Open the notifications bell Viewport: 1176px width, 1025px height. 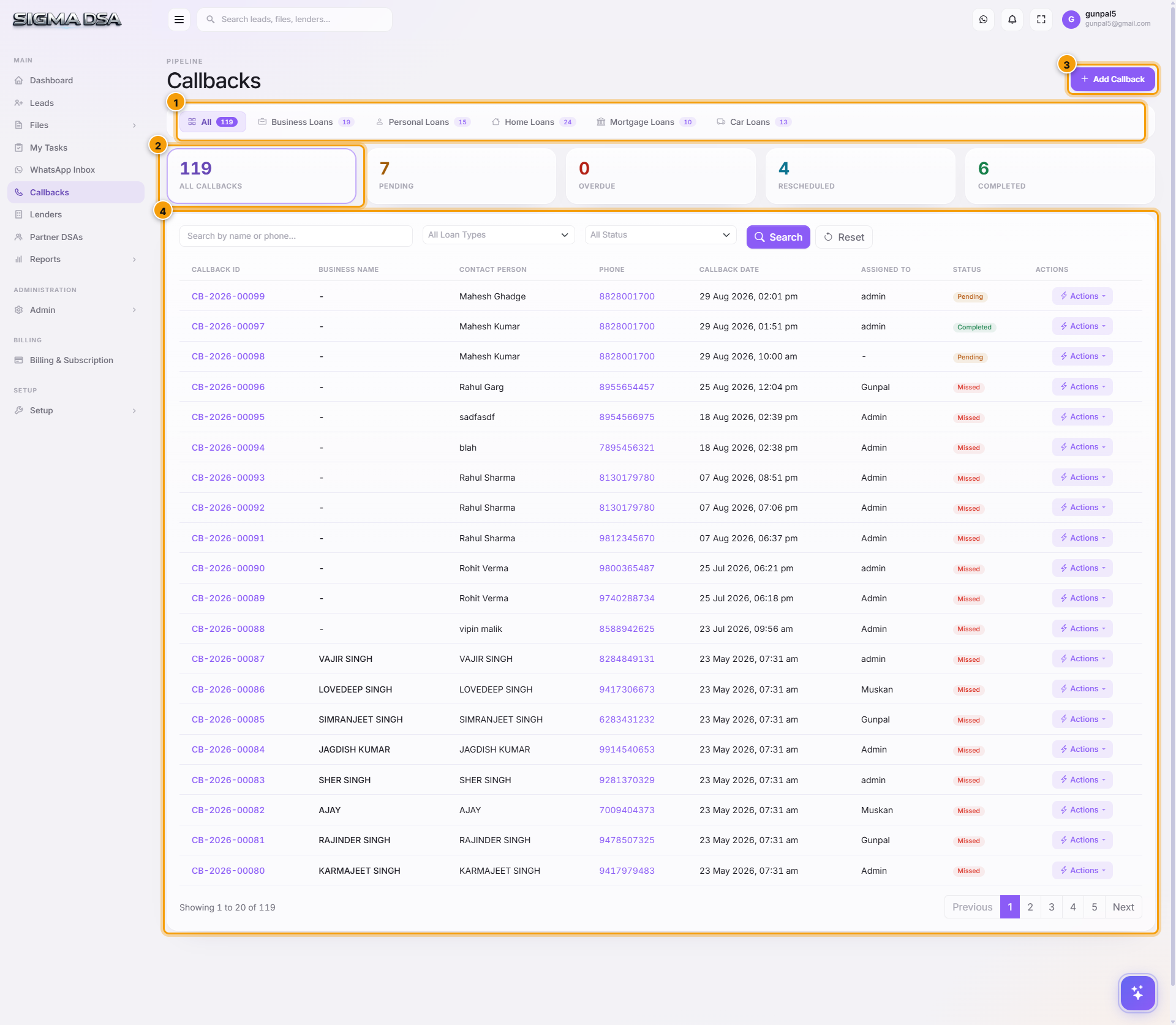(1012, 20)
